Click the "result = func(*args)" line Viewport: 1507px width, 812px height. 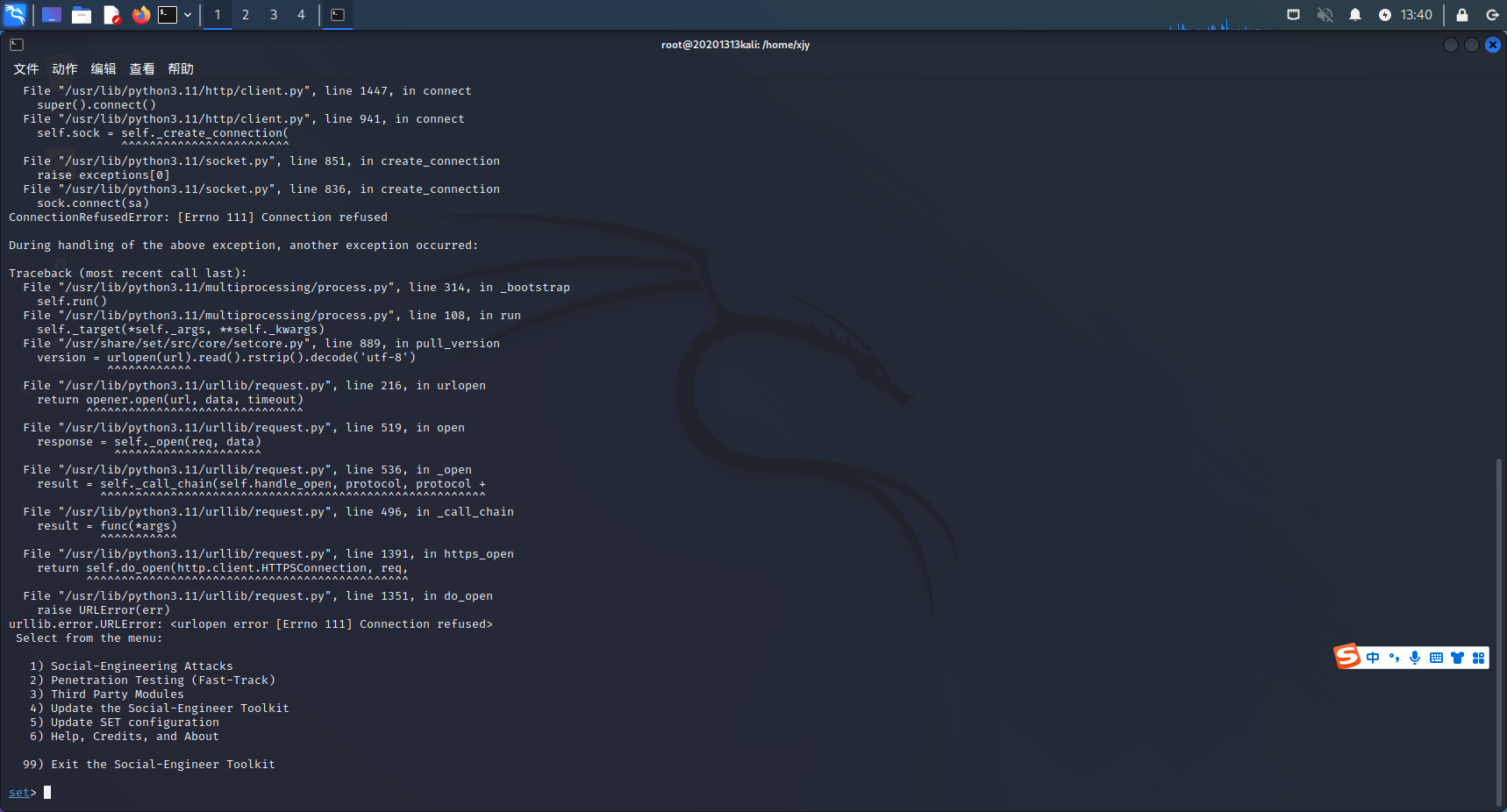[x=107, y=526]
